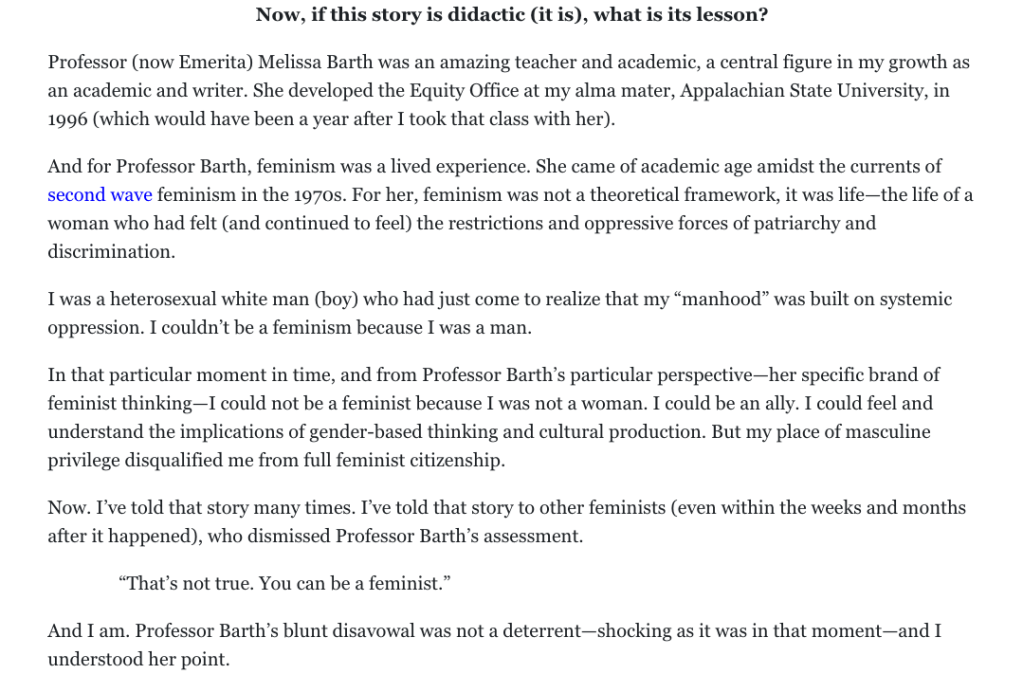
Task: Click the paragraph starting "Now. I've told that story"
Action: click(x=507, y=521)
